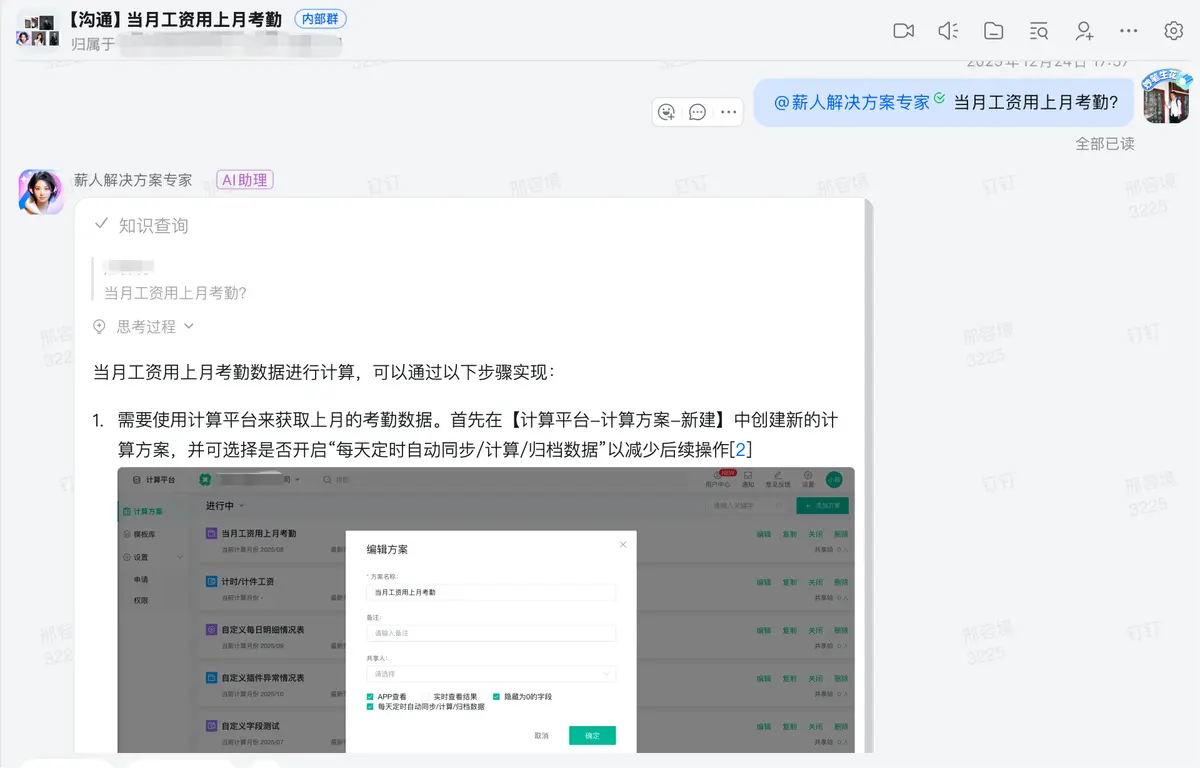Click the @薪人解决方案专家 mention
1200x768 pixels.
[852, 102]
